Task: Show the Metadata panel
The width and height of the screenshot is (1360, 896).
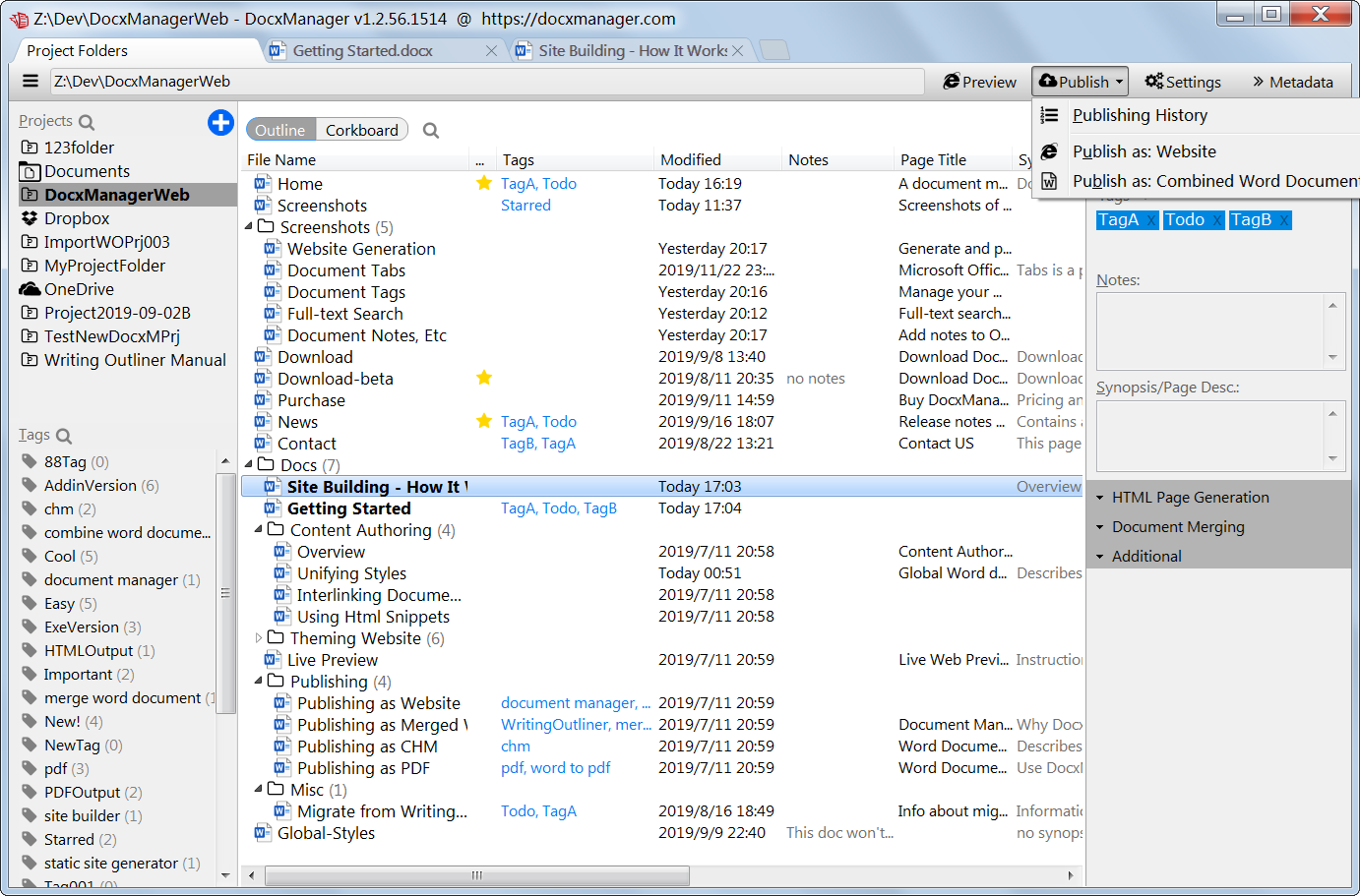Action: coord(1292,82)
